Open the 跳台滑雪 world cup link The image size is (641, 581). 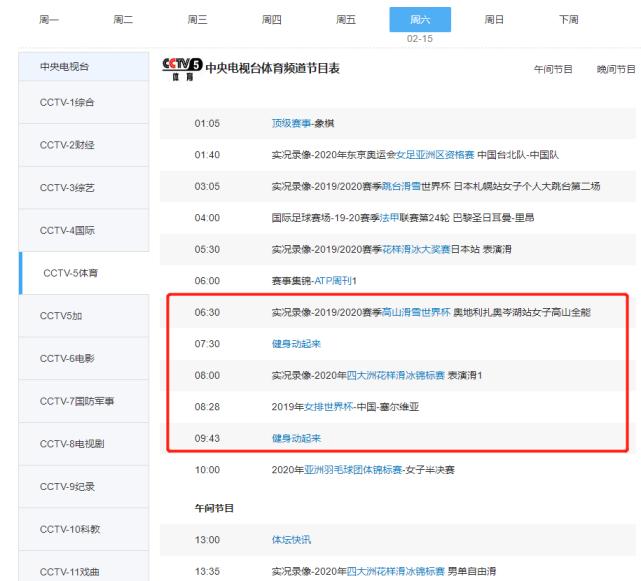pyautogui.click(x=401, y=186)
